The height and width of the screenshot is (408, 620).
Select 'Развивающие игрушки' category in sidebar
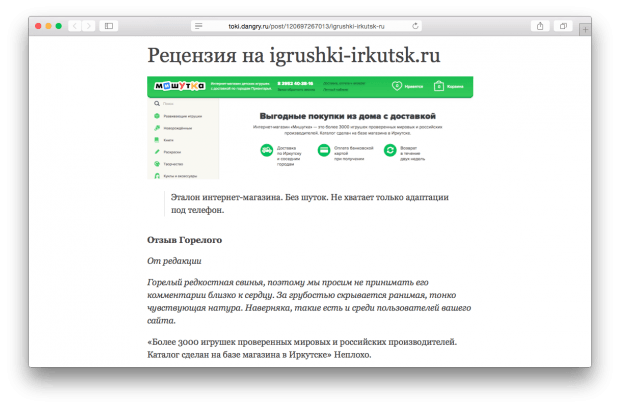pos(182,117)
